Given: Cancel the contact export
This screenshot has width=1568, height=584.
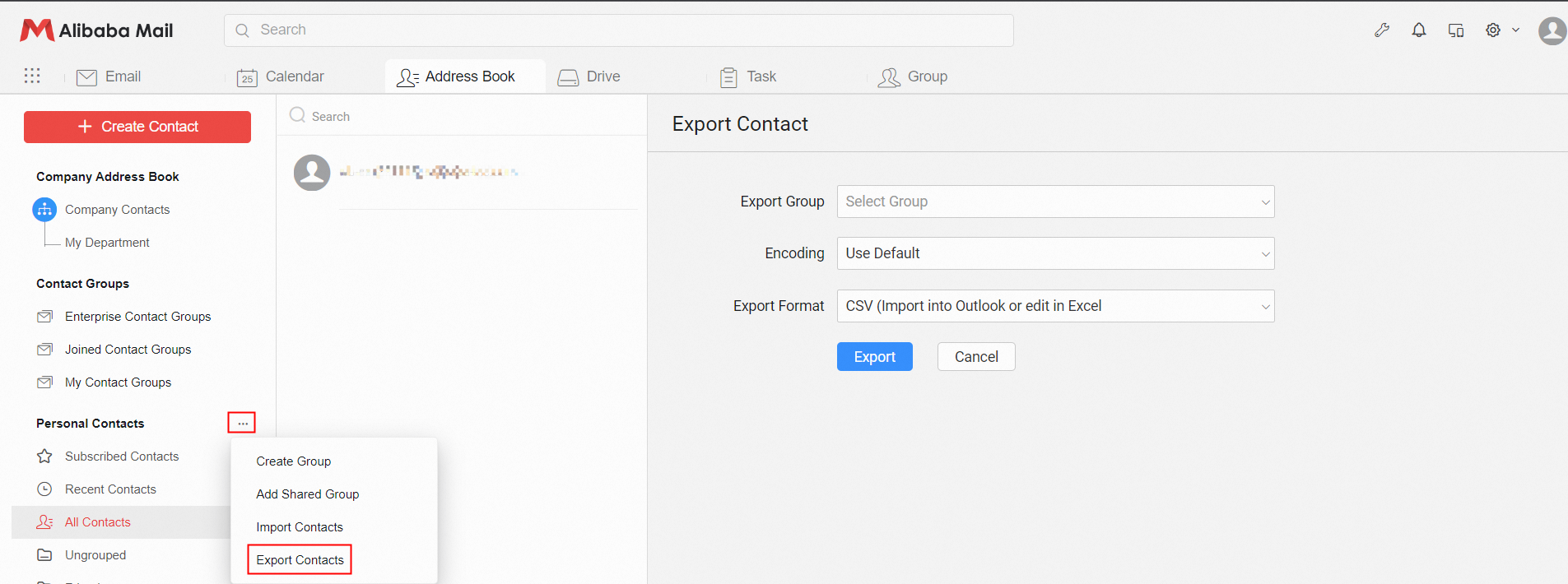Looking at the screenshot, I should click(975, 357).
